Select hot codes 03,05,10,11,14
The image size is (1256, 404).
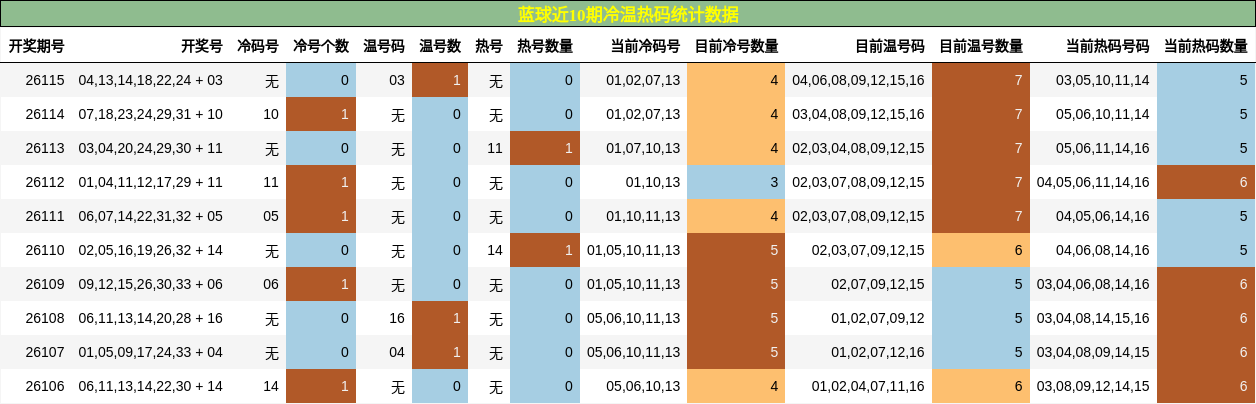click(x=1103, y=80)
